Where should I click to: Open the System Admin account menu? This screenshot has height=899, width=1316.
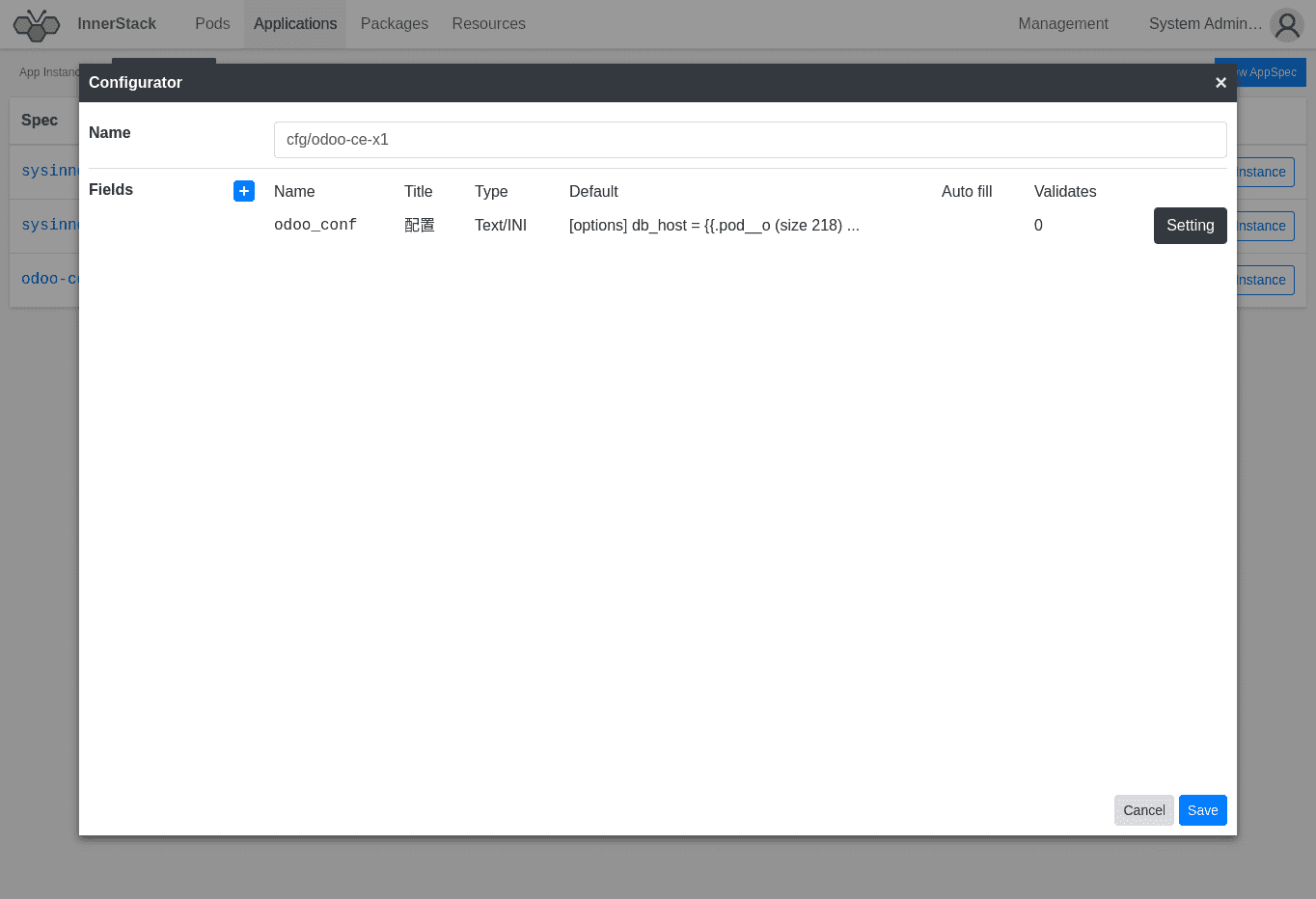tap(1205, 24)
